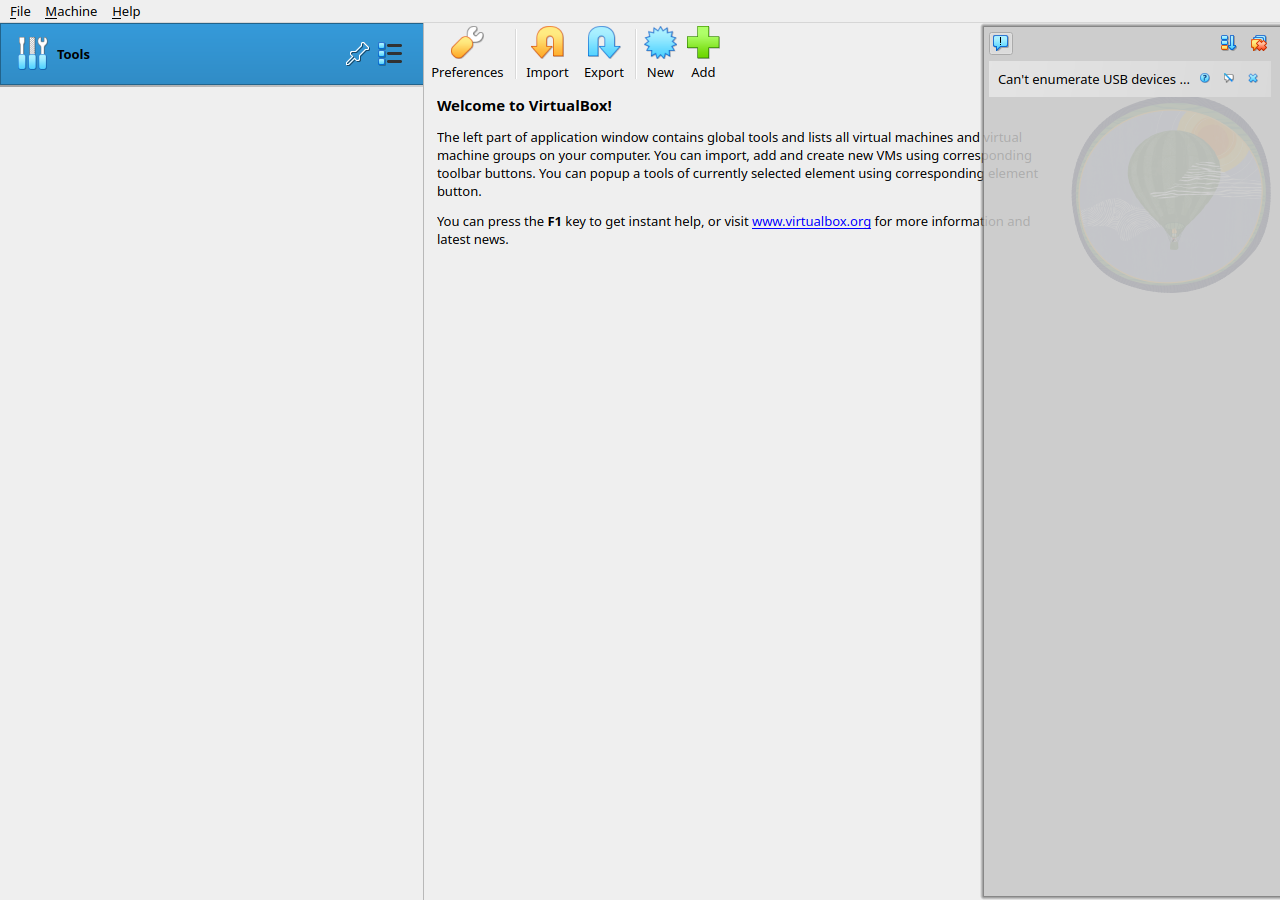
Task: Open the File menu
Action: 20,11
